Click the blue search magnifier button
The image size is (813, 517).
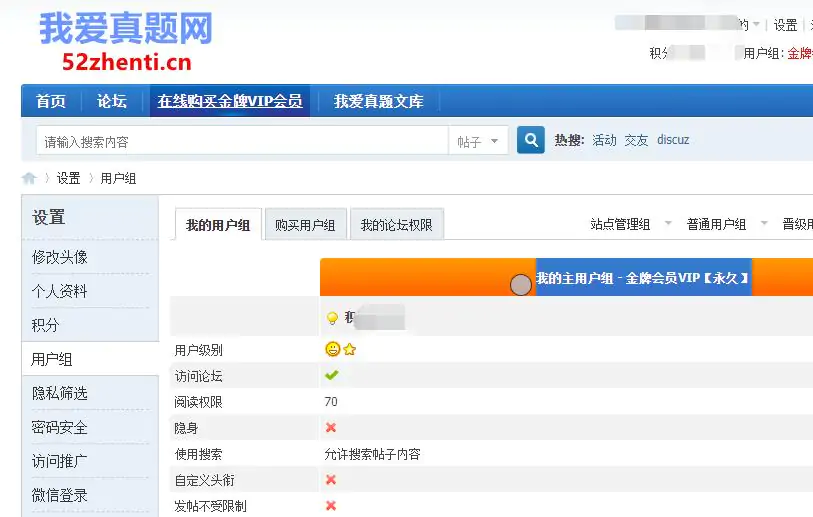click(x=530, y=140)
